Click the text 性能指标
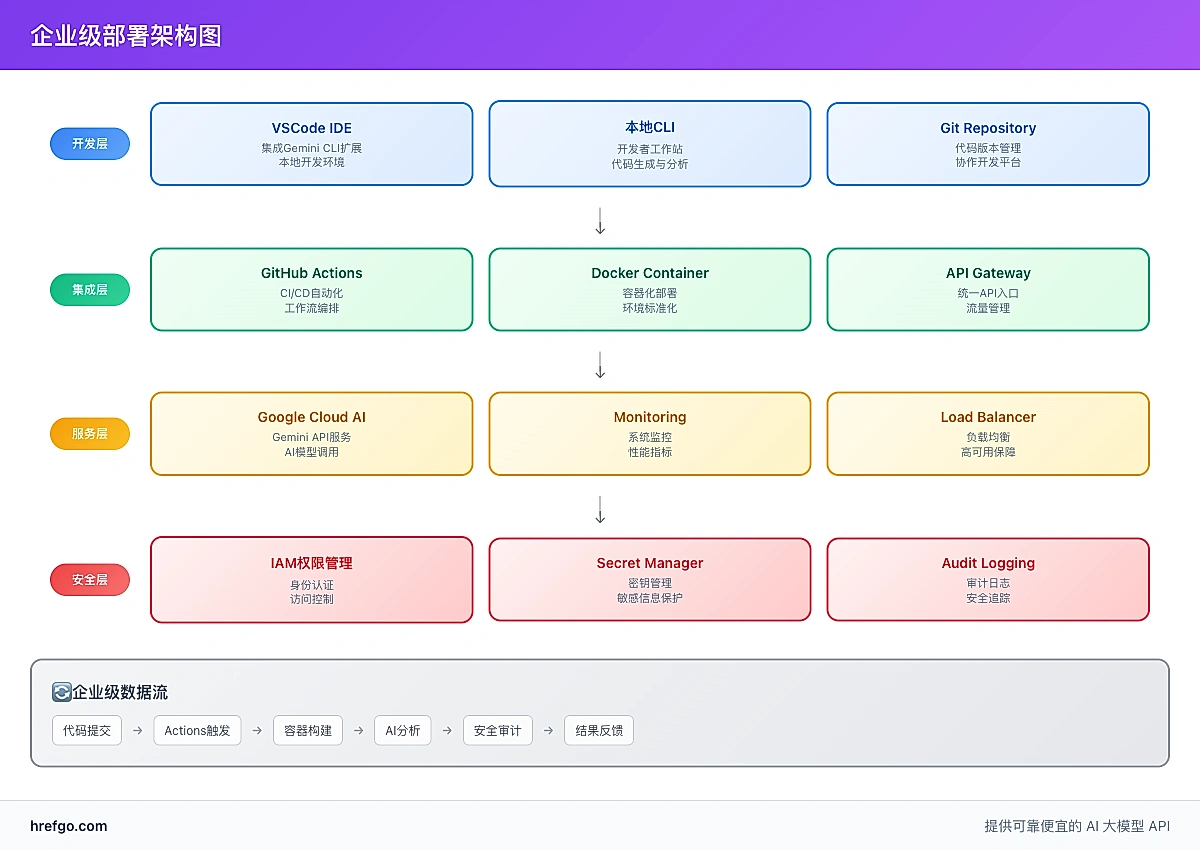Viewport: 1200px width, 850px height. (x=650, y=452)
